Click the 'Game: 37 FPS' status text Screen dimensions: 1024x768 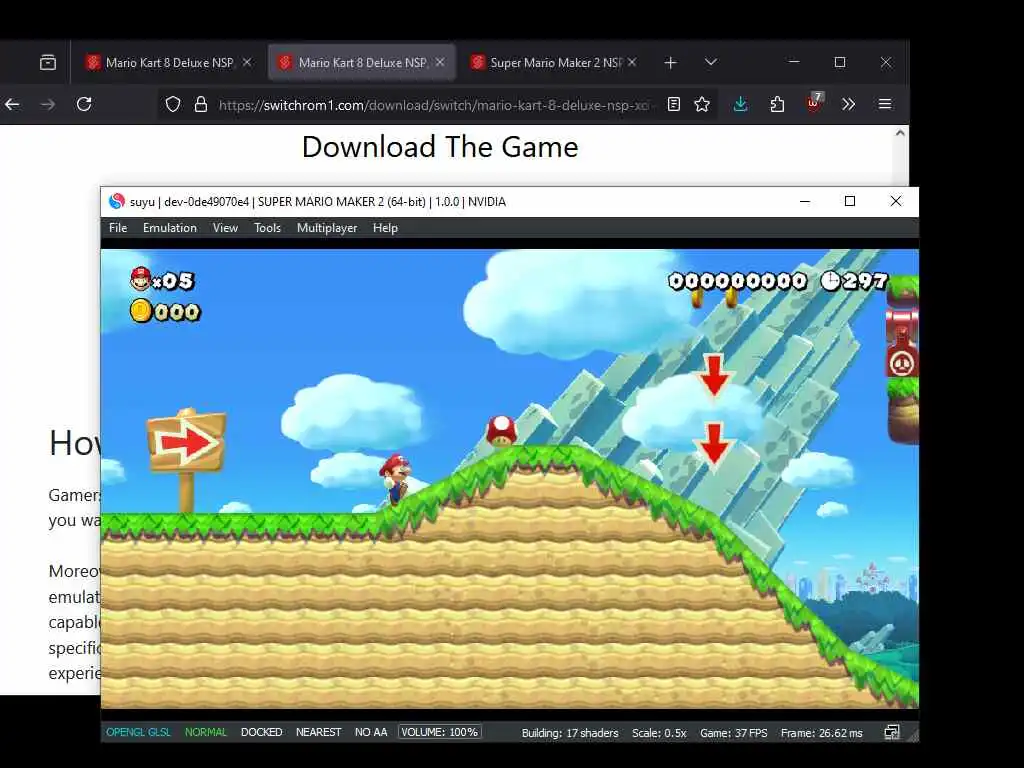point(733,733)
